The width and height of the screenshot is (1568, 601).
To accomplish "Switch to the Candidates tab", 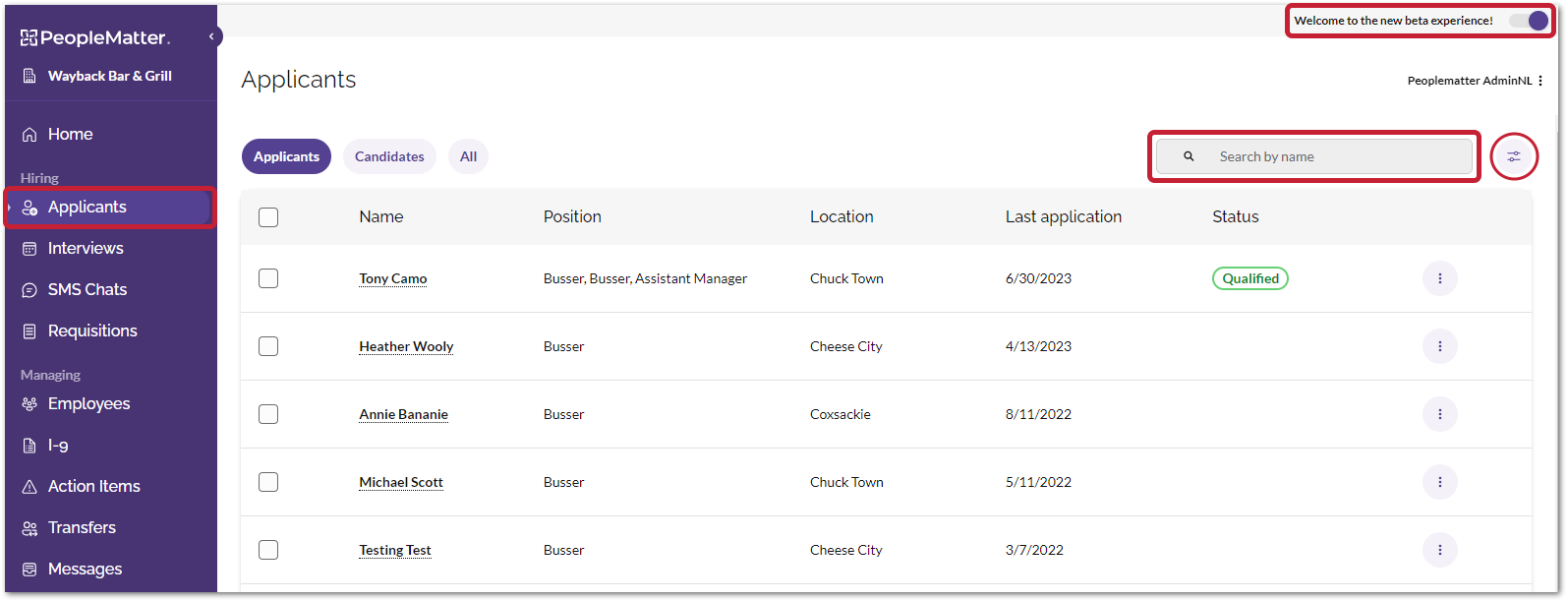I will (x=389, y=156).
